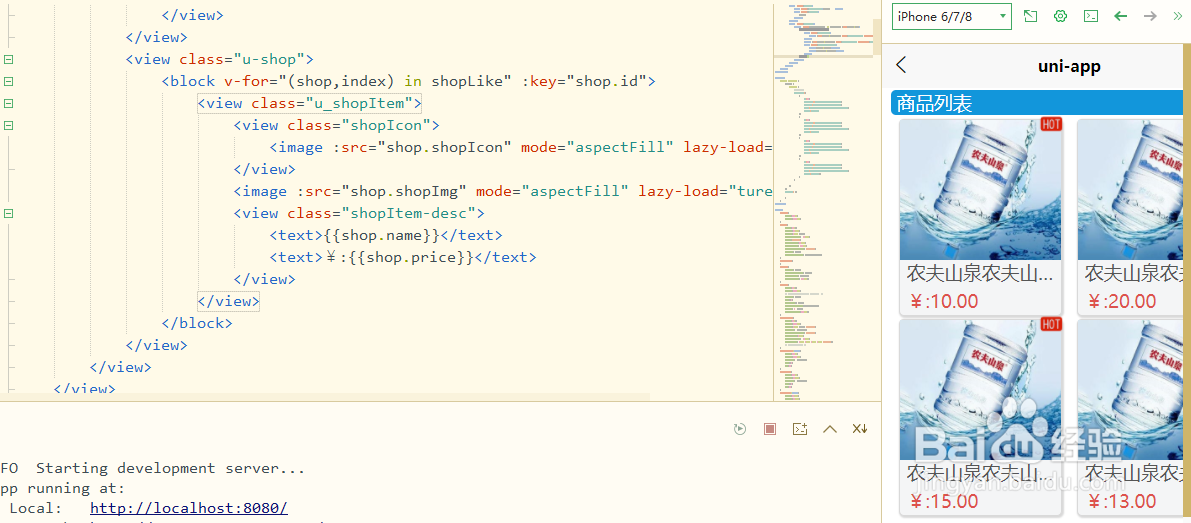Open preview settings gear icon
The image size is (1191, 523).
point(1060,16)
